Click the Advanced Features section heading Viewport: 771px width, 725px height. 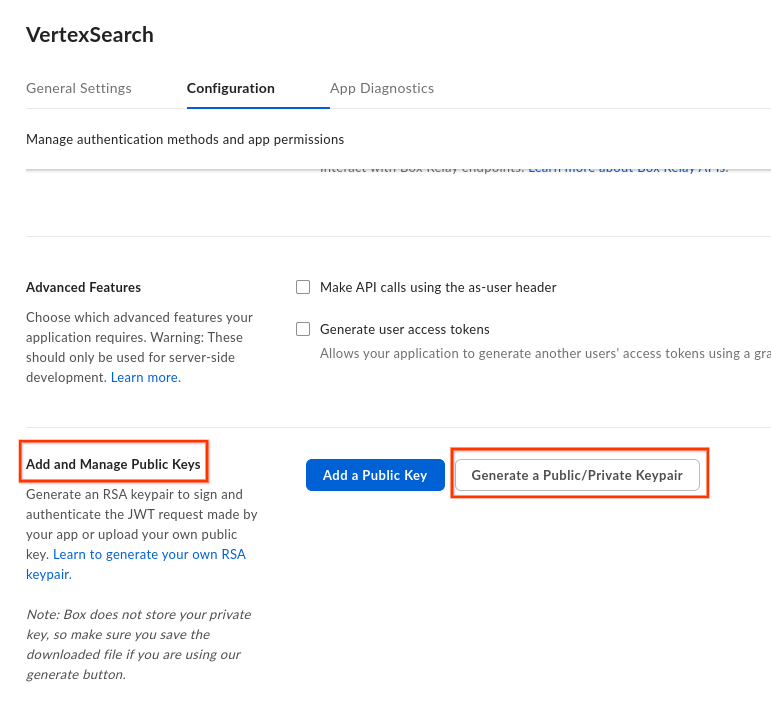[83, 287]
